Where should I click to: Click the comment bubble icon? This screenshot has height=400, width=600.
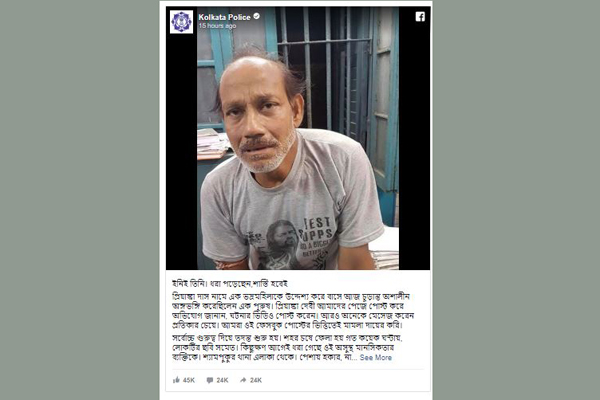[210, 380]
